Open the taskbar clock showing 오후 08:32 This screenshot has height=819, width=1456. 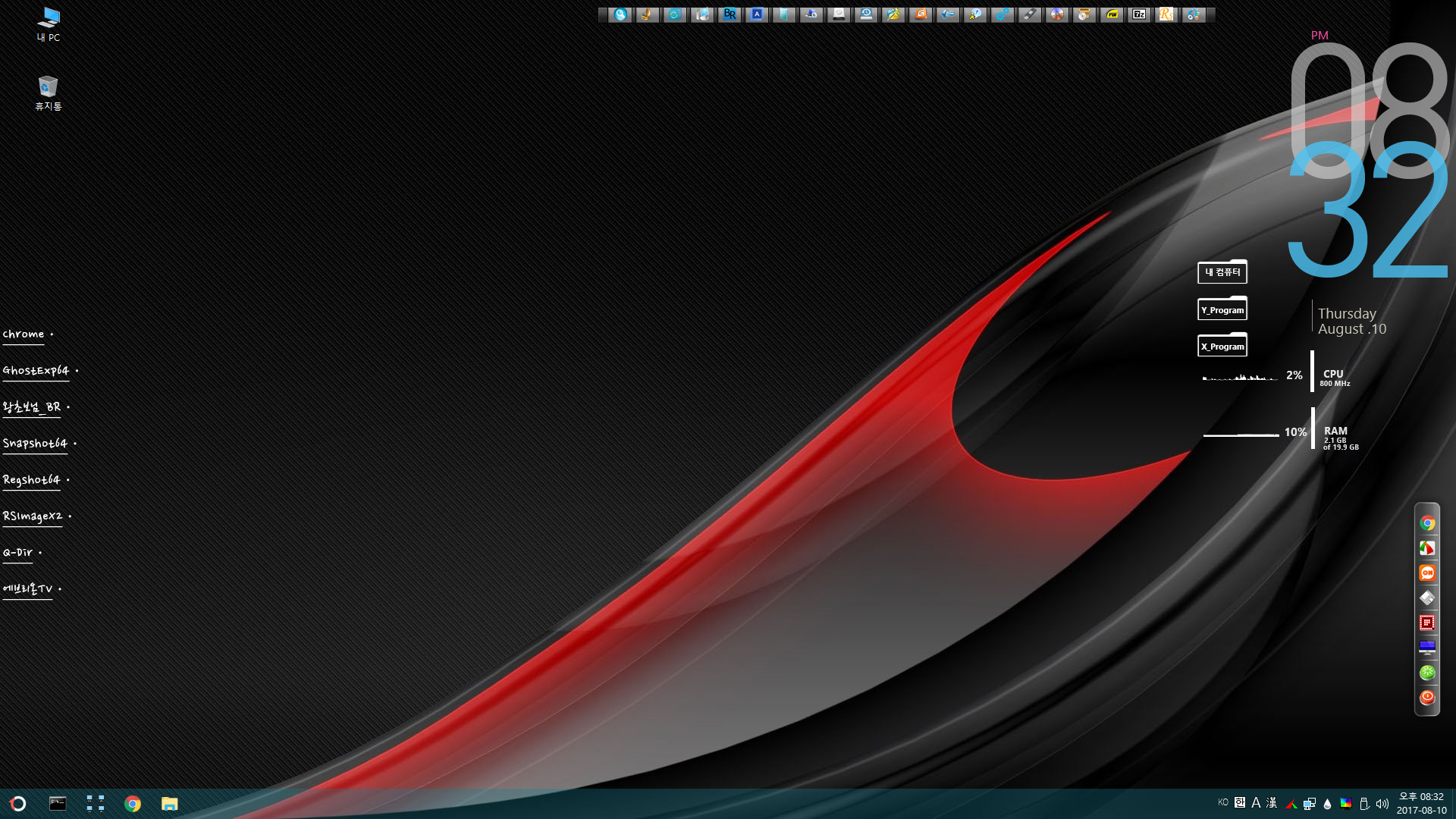[1422, 804]
